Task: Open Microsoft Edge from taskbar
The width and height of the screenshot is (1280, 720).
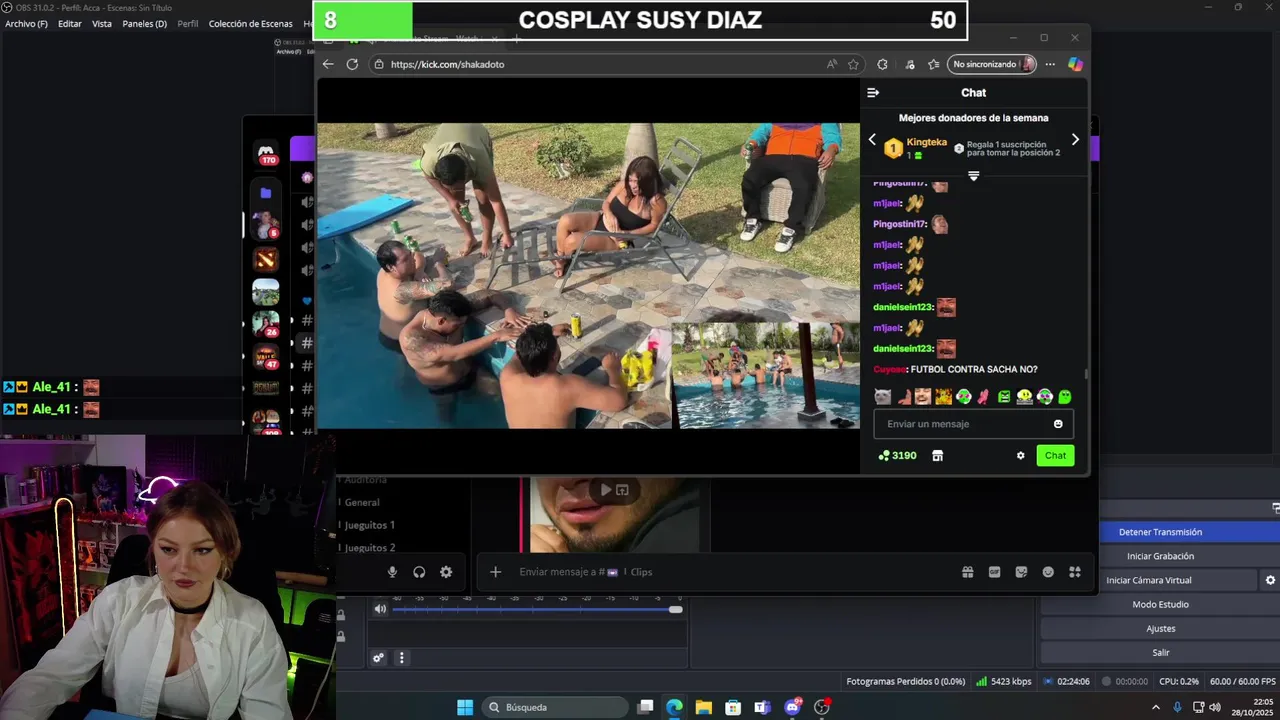Action: pyautogui.click(x=674, y=707)
